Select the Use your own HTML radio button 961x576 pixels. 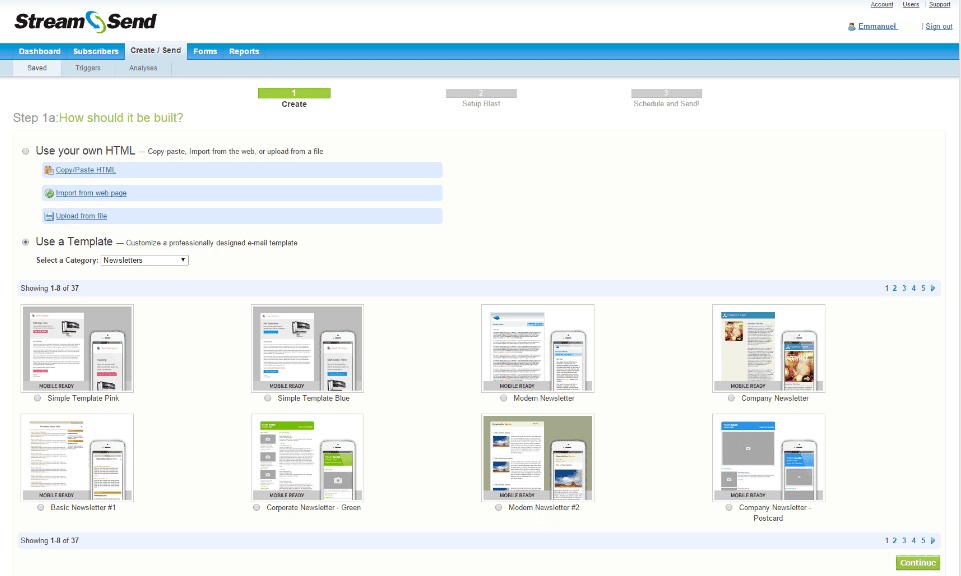(25, 150)
